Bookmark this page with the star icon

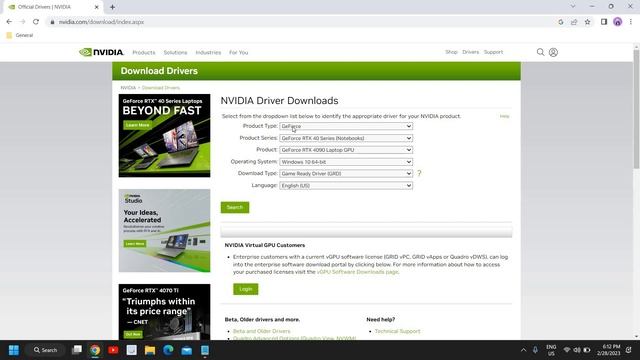(x=587, y=22)
